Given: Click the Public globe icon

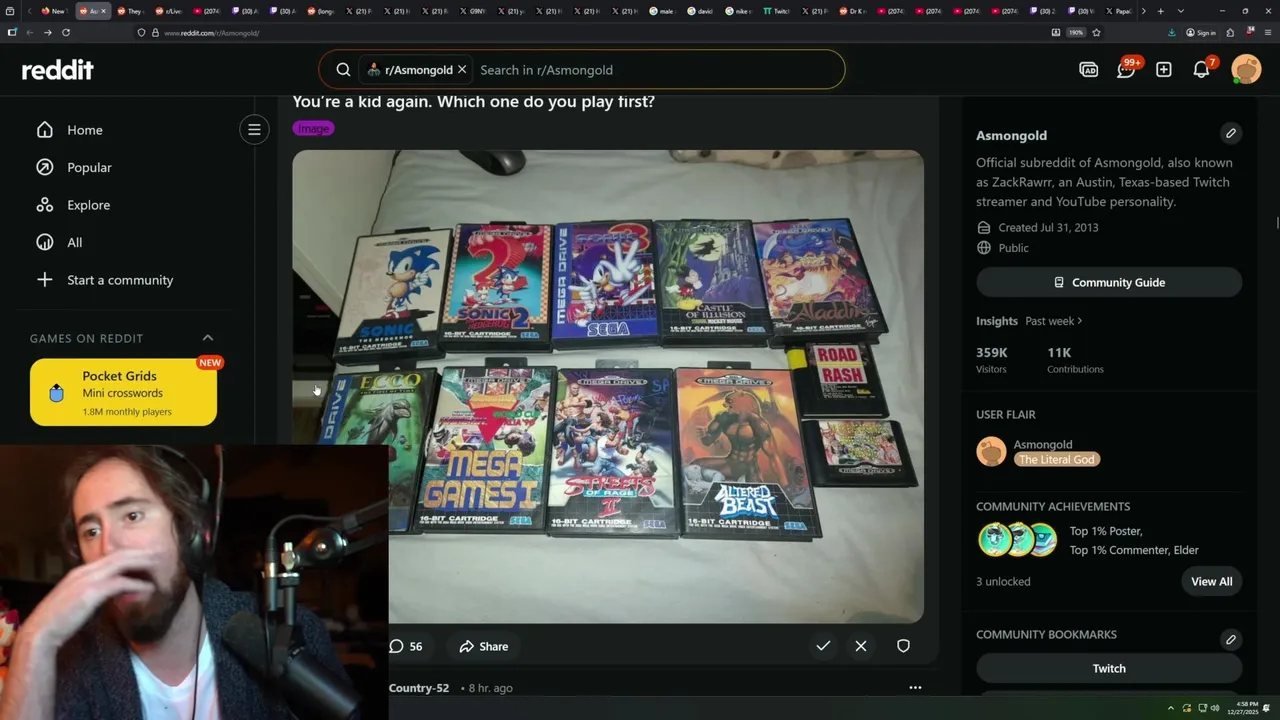Looking at the screenshot, I should (x=984, y=248).
